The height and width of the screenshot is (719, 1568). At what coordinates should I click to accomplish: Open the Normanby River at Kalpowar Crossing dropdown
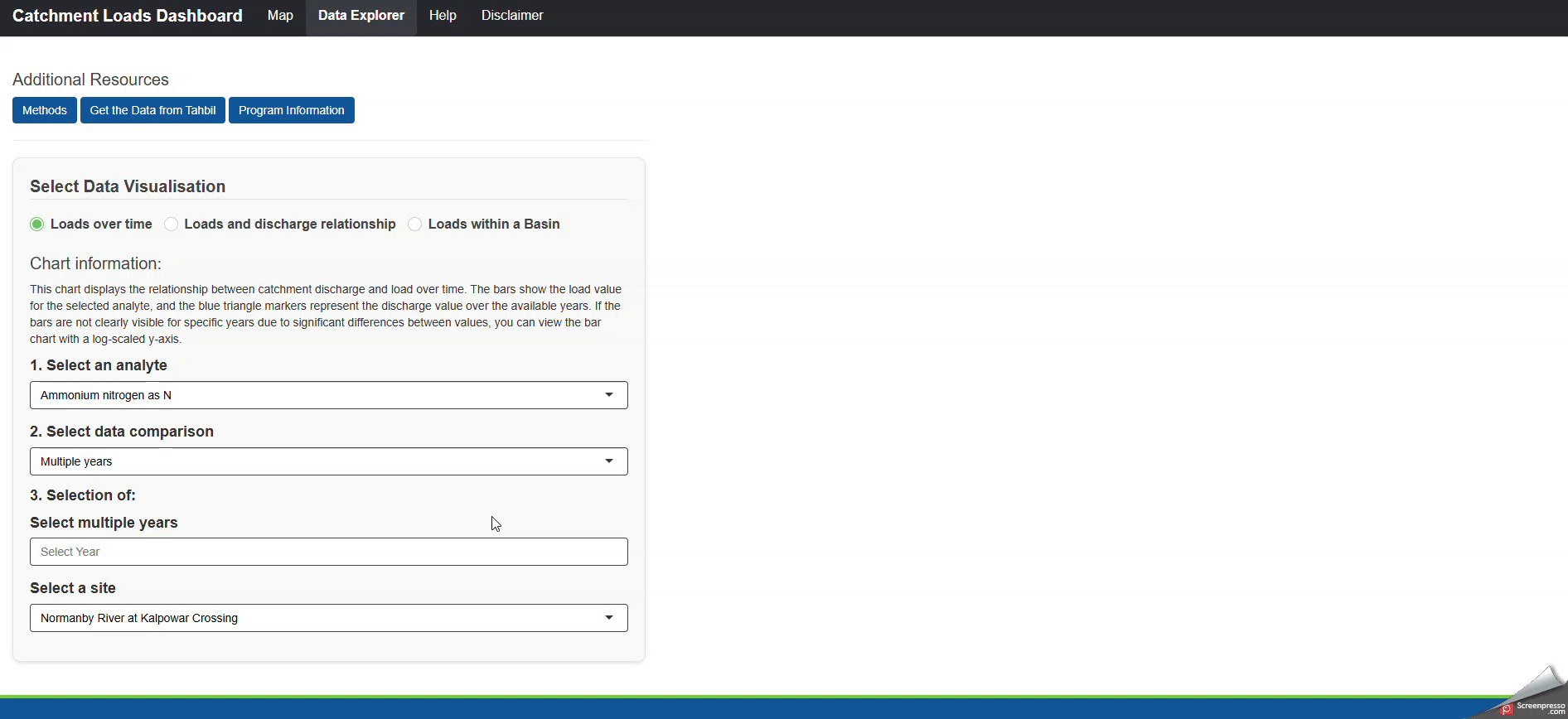coord(329,618)
